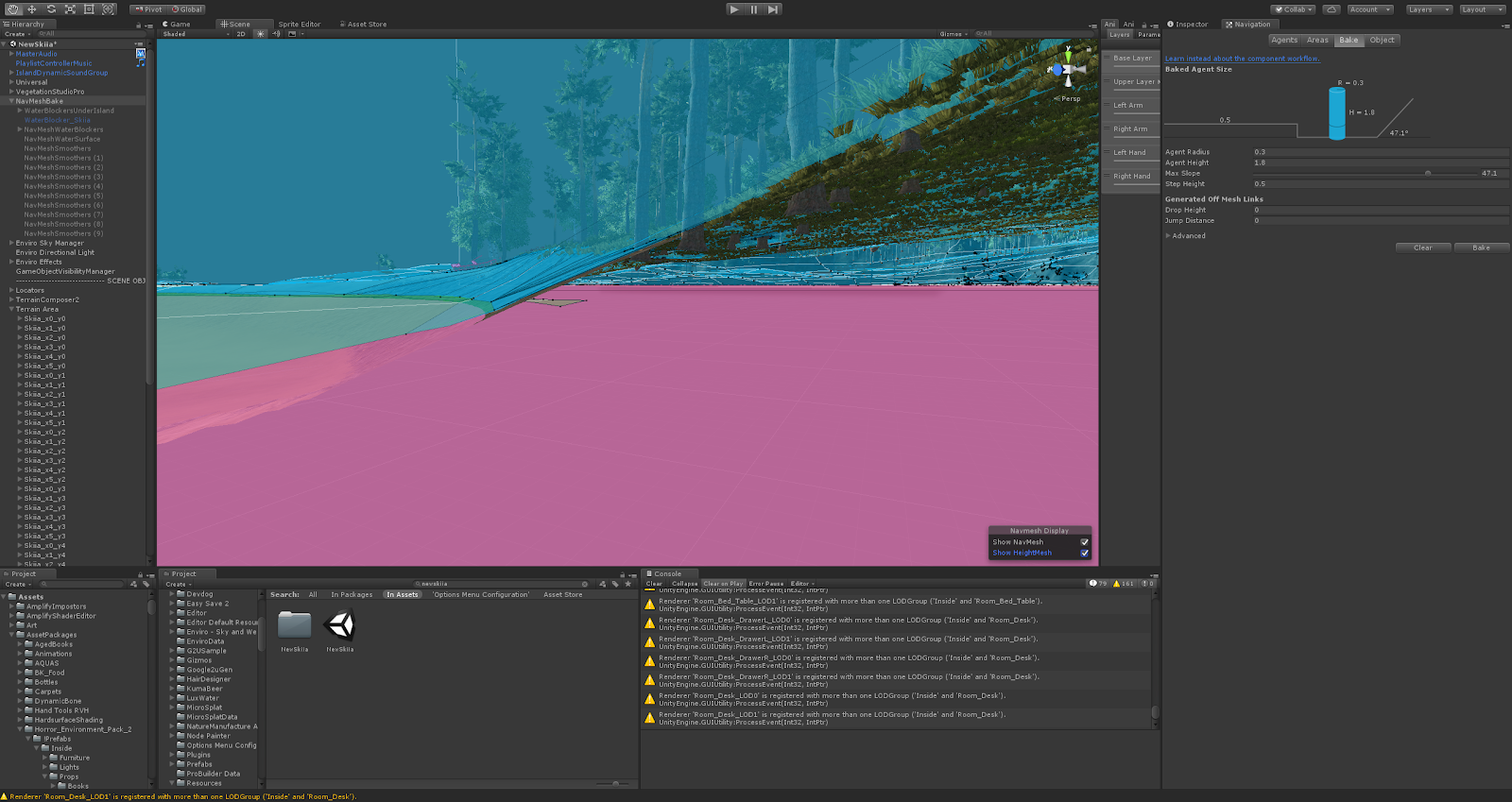Toggle scene lighting icon
1512x802 pixels.
tap(261, 34)
